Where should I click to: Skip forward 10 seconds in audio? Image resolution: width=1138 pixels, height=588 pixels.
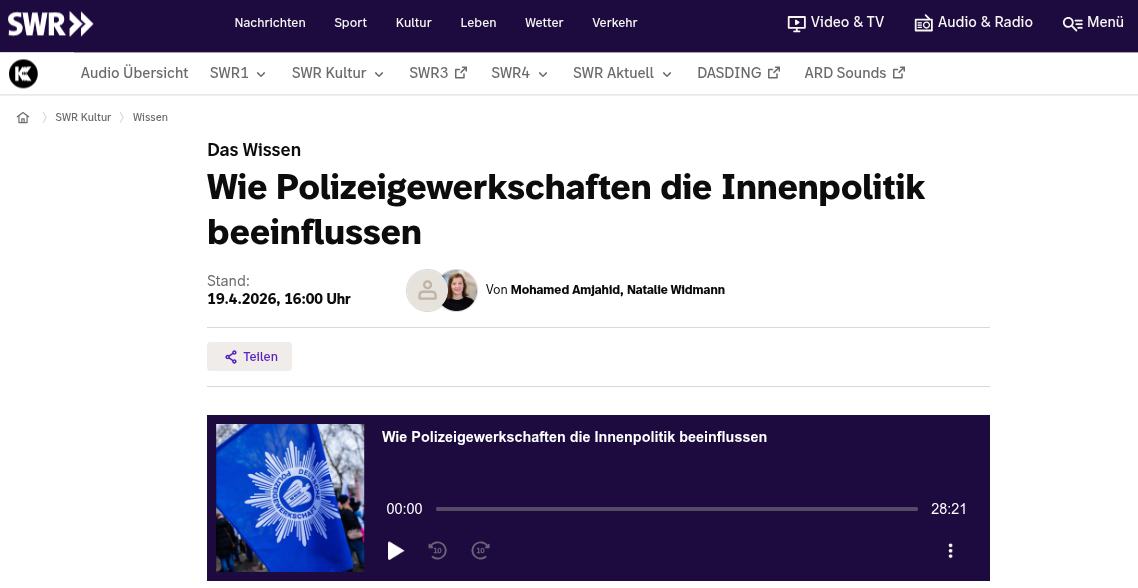click(x=480, y=551)
